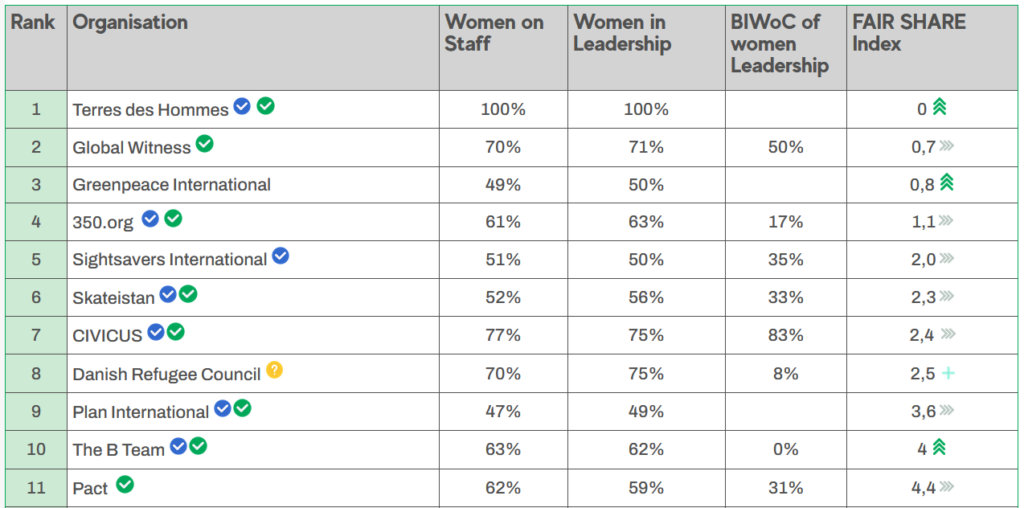This screenshot has height=508, width=1024.
Task: Click the green checkmark badge next to Pact
Action: click(x=125, y=484)
